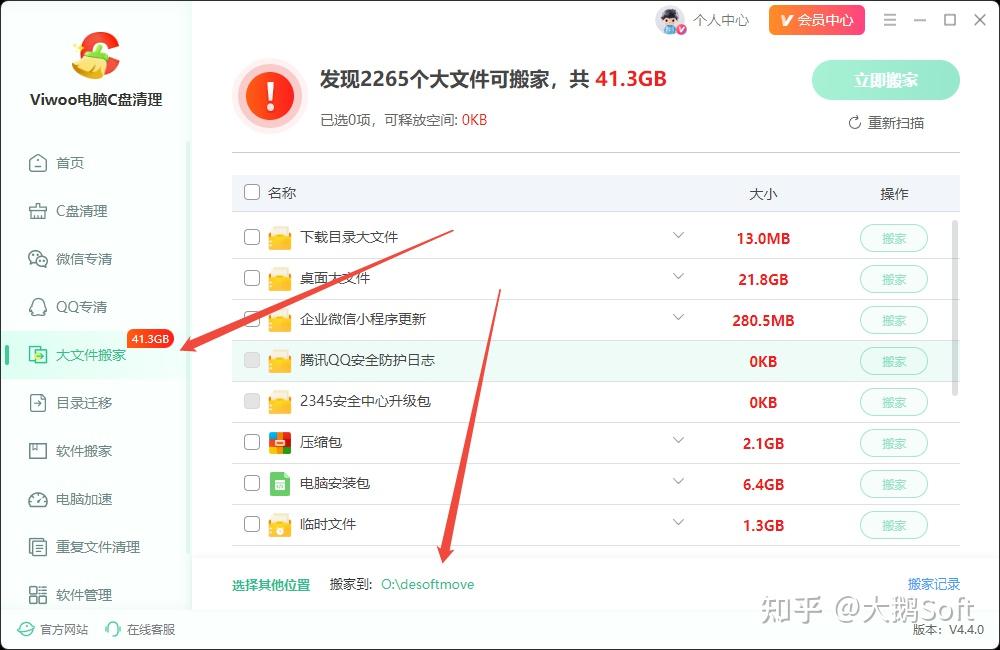Image resolution: width=1000 pixels, height=650 pixels.
Task: Click the home icon beside 首页
Action: (38, 163)
